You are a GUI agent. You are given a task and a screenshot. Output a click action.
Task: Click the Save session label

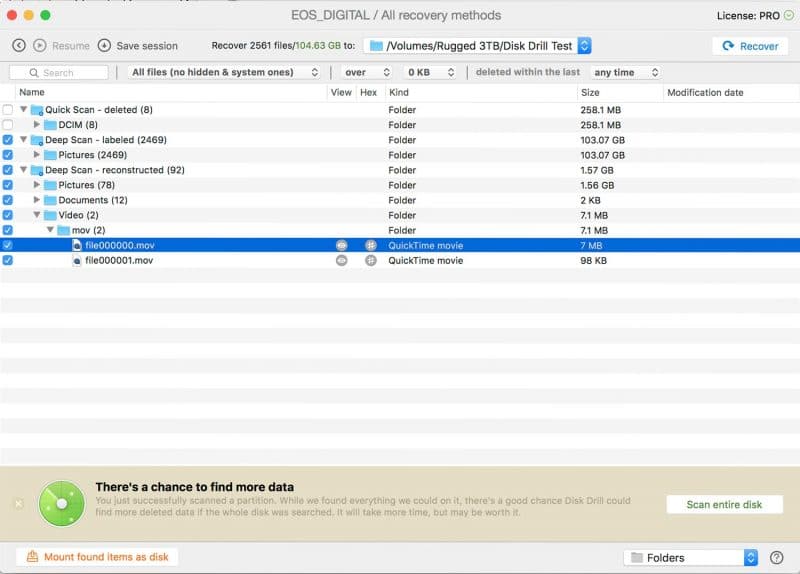click(x=147, y=46)
